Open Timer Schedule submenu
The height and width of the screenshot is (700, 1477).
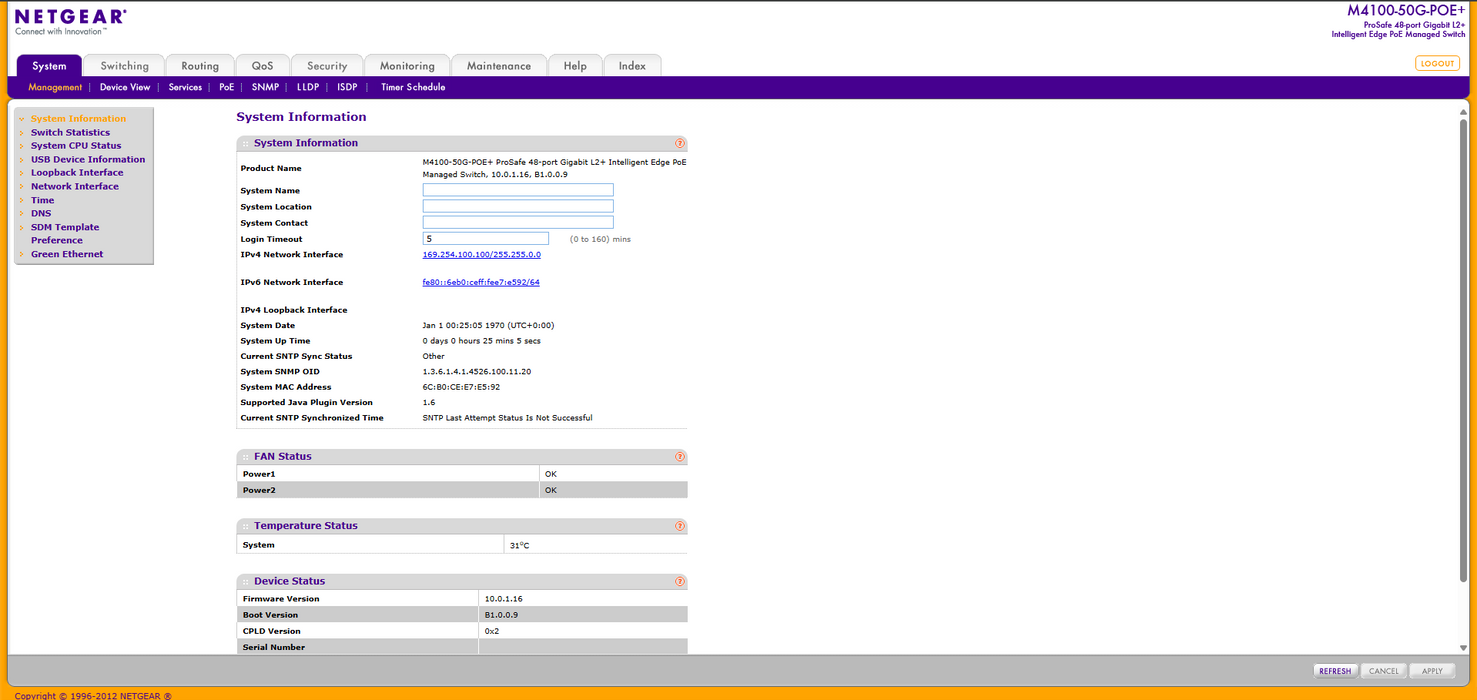[x=413, y=87]
